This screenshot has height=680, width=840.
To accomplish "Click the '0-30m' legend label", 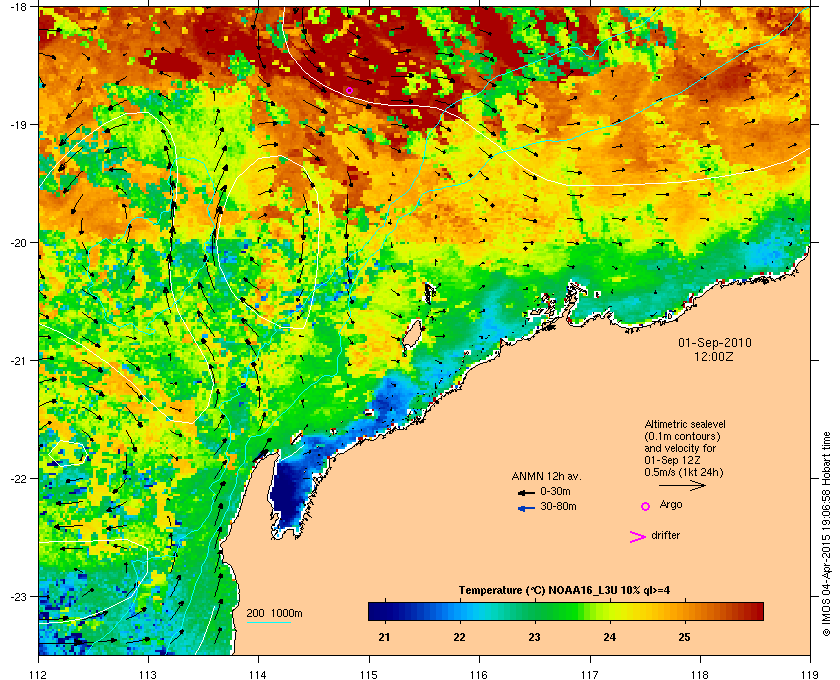I will pos(555,491).
